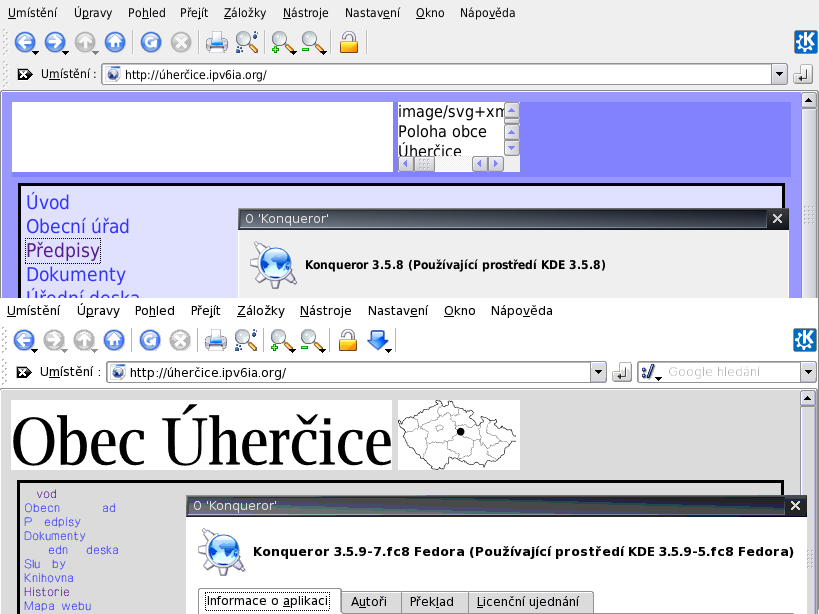
Task: Click the Go button beside the upper location bar
Action: (803, 75)
